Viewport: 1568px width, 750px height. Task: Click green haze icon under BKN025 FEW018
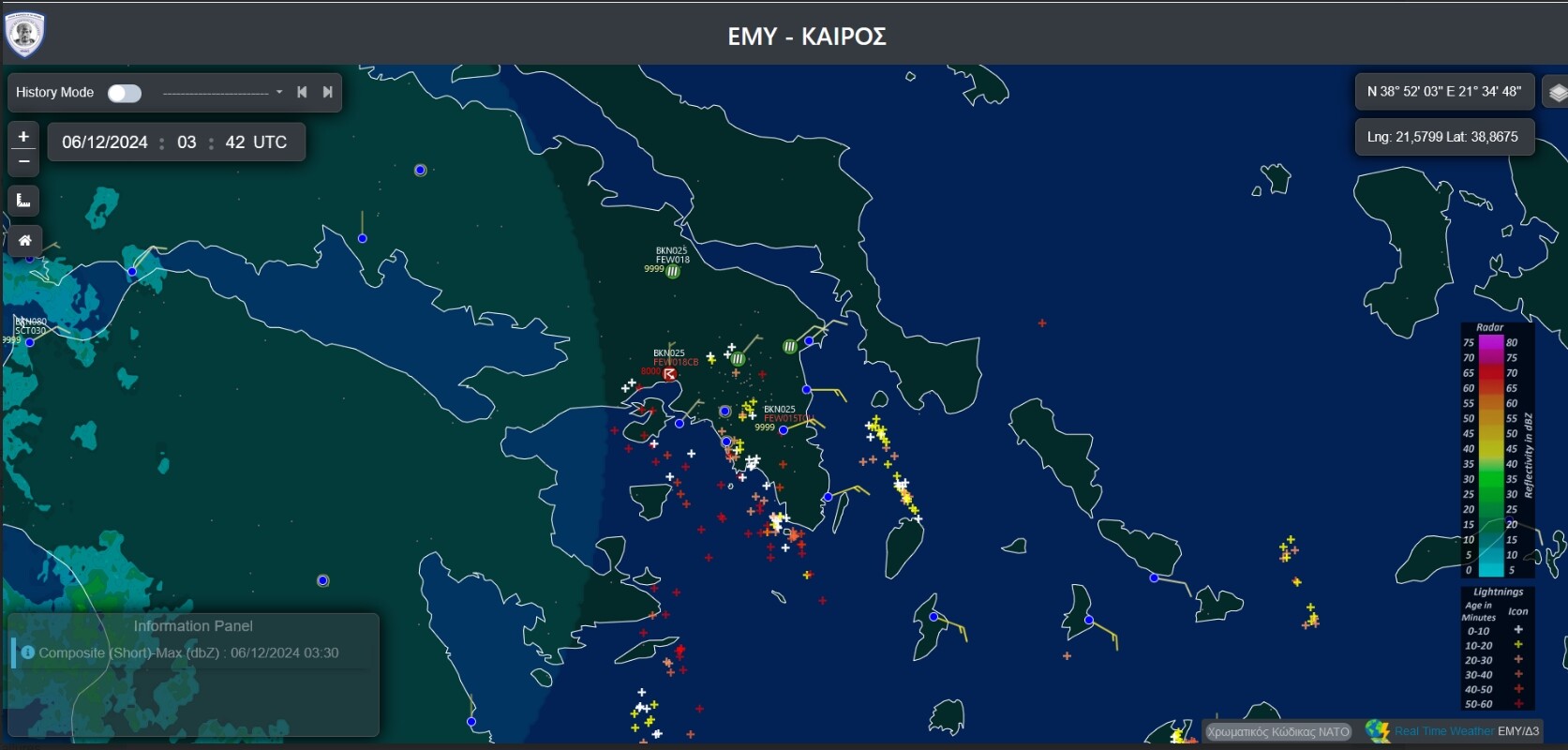(673, 272)
